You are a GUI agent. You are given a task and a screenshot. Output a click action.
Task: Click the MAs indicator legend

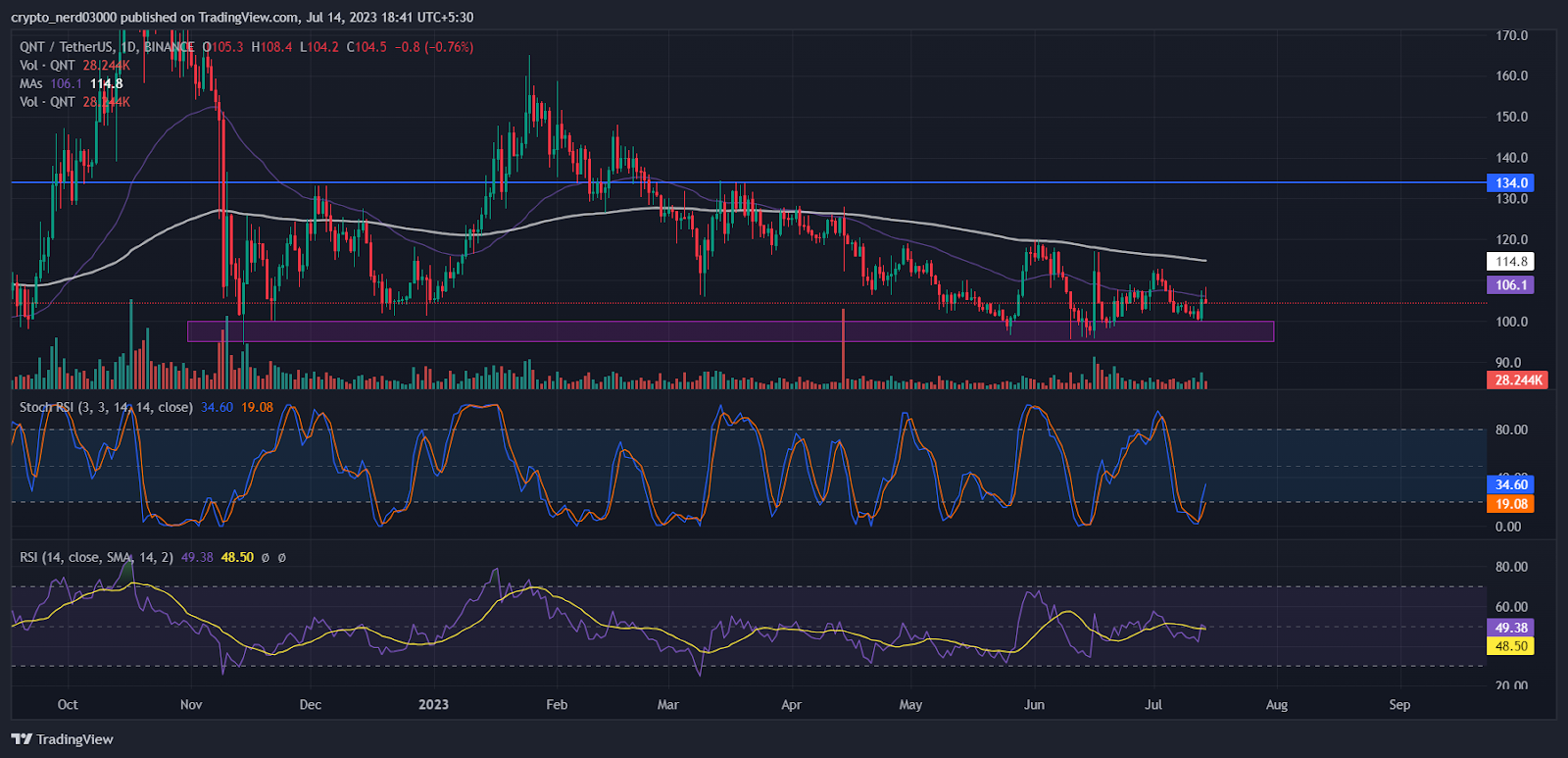pyautogui.click(x=72, y=84)
